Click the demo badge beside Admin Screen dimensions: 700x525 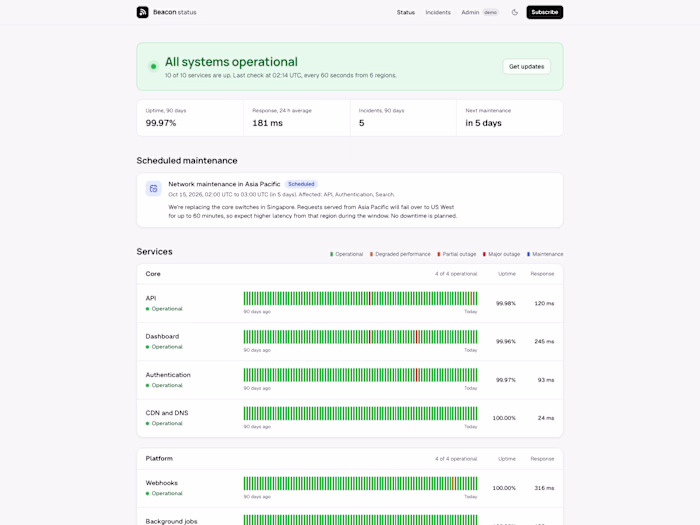coord(491,12)
